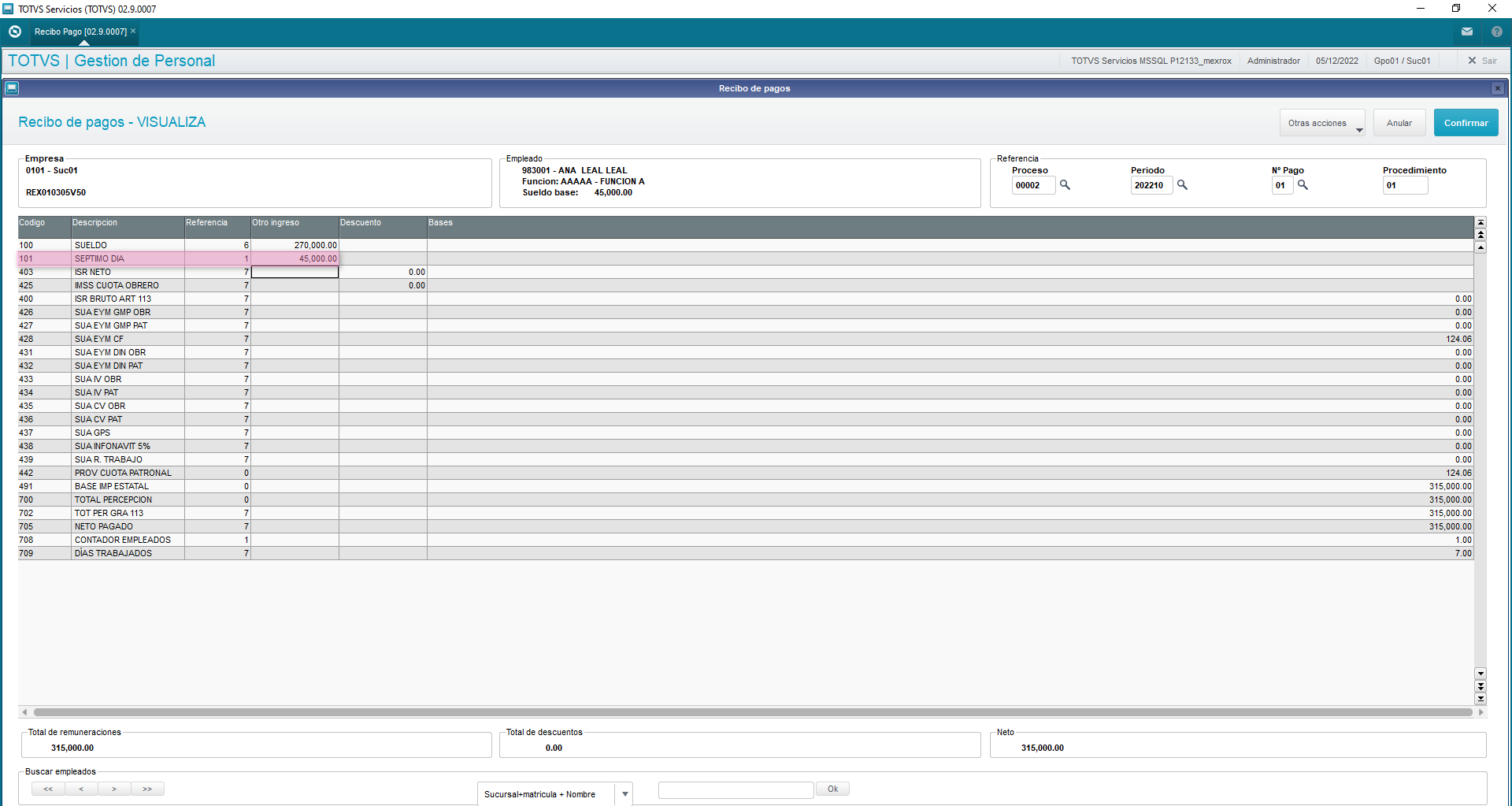Click the Confirmar button
Screen dimensions: 1512x806
click(1466, 123)
